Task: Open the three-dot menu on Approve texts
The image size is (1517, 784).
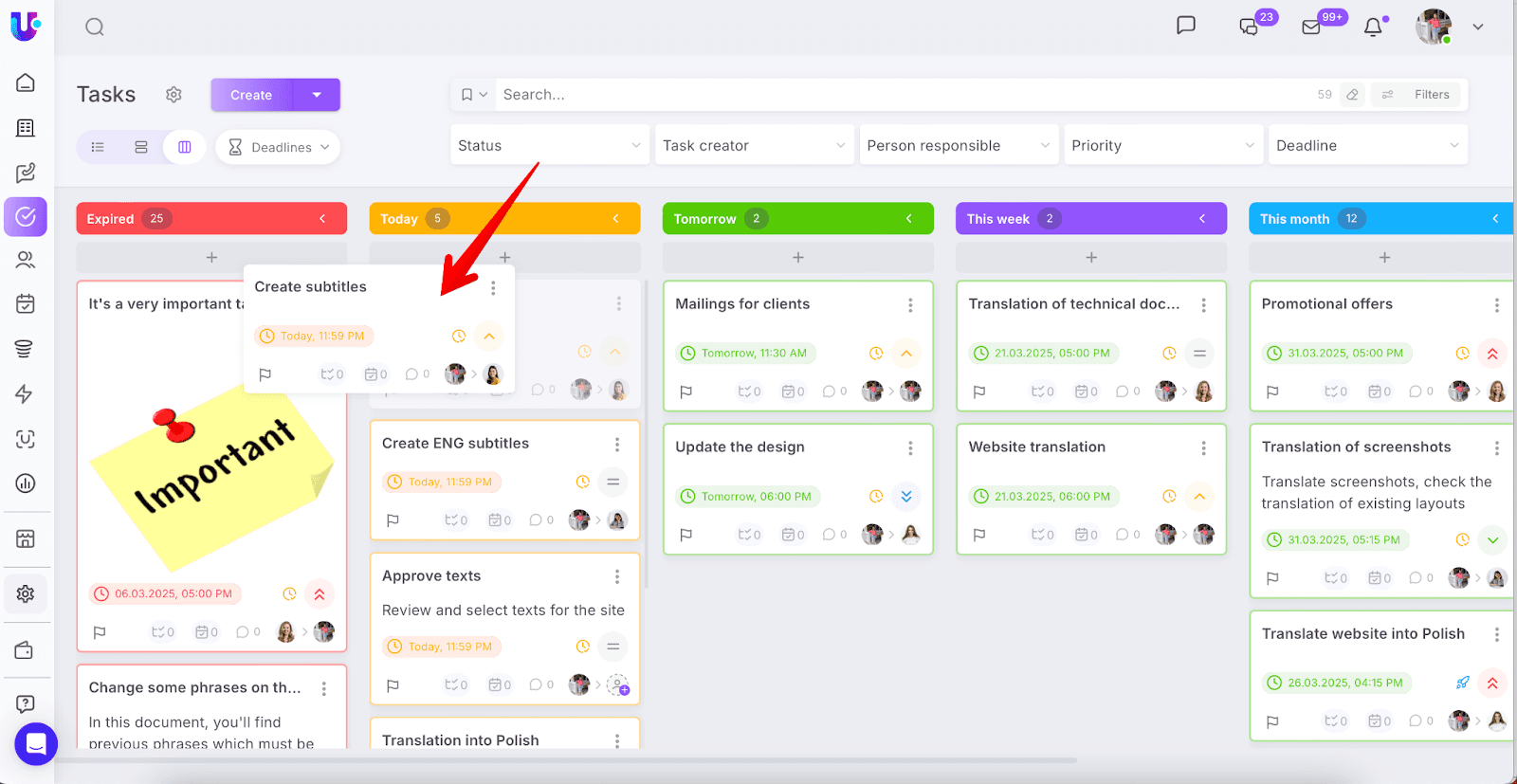Action: [617, 576]
